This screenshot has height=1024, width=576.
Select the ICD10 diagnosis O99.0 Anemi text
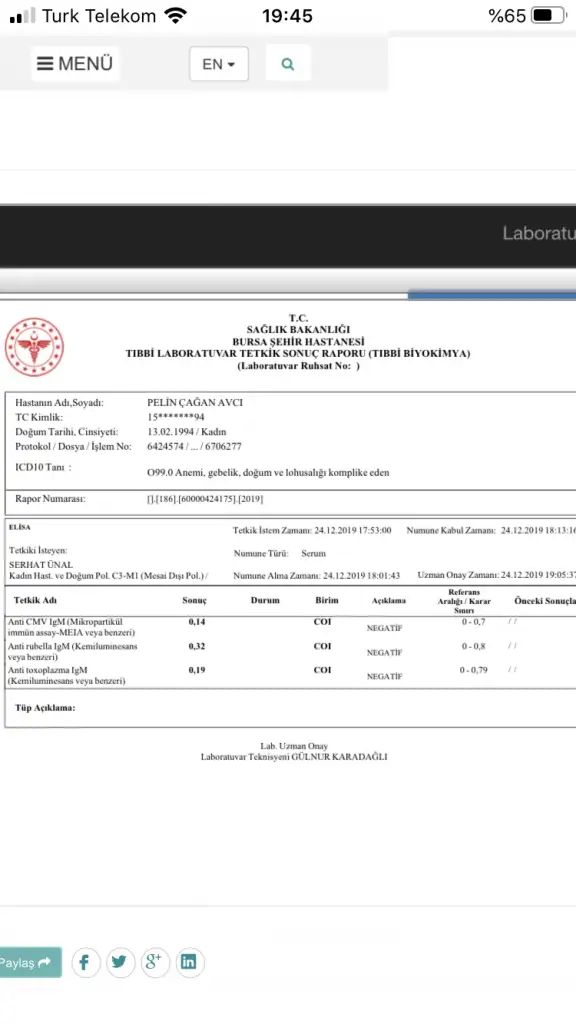[268, 472]
